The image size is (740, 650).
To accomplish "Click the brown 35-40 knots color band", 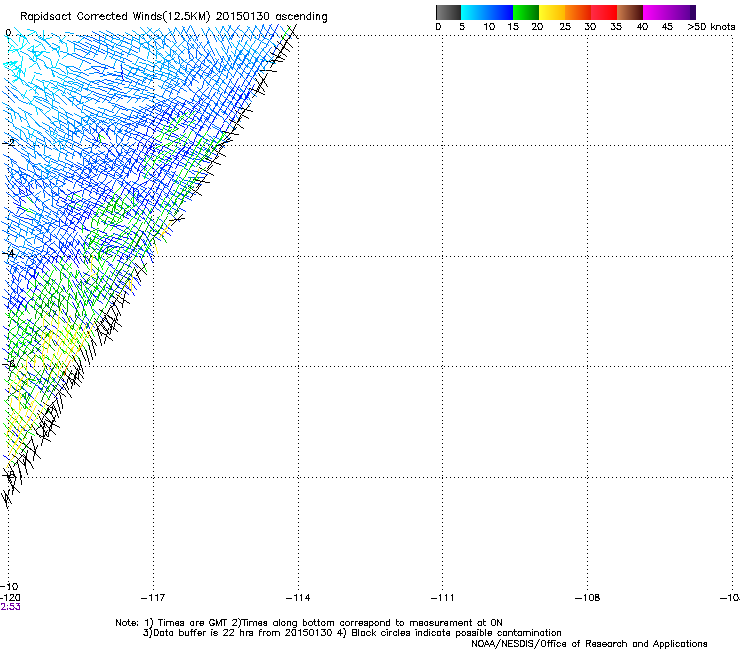I will click(630, 12).
